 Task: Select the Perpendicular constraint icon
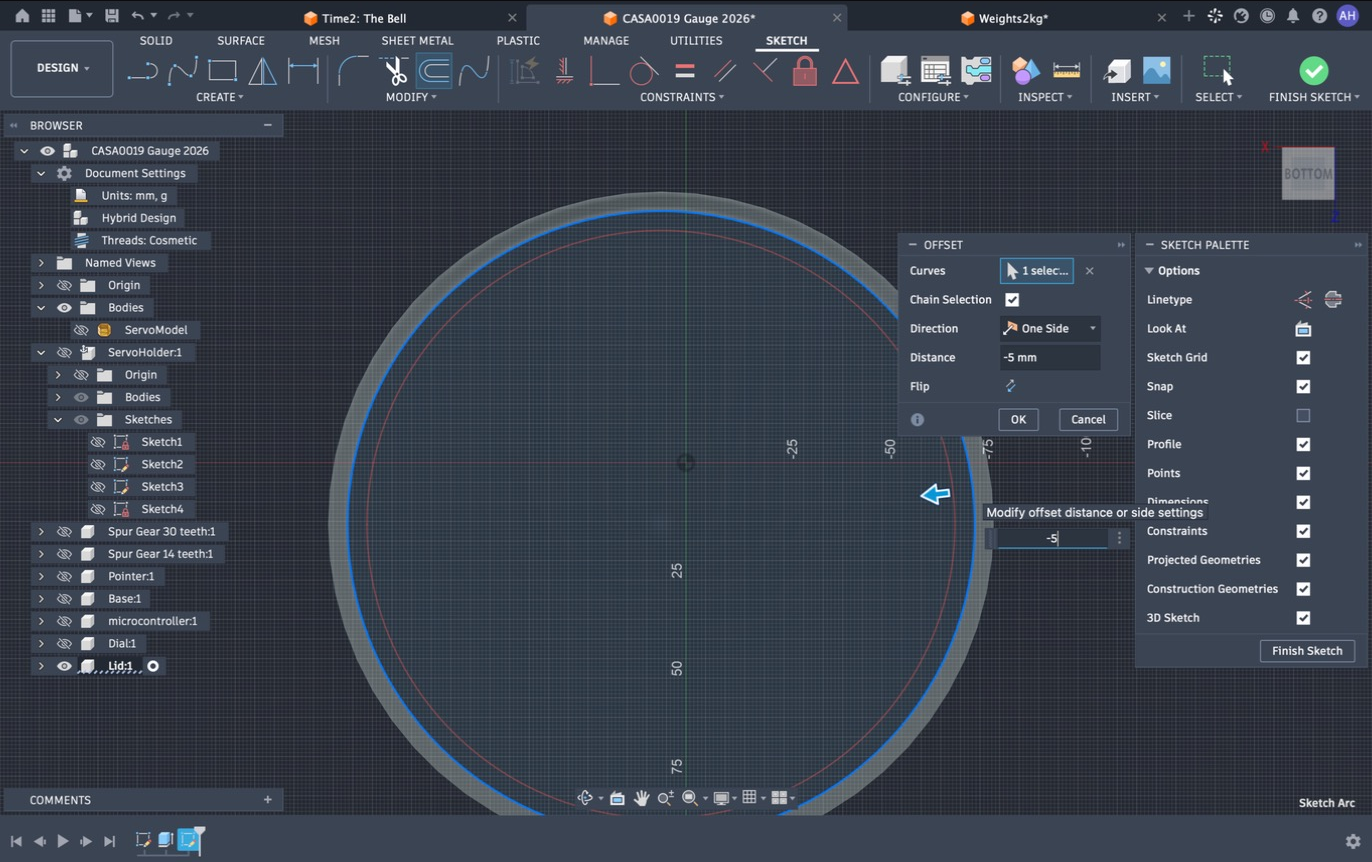click(x=765, y=71)
